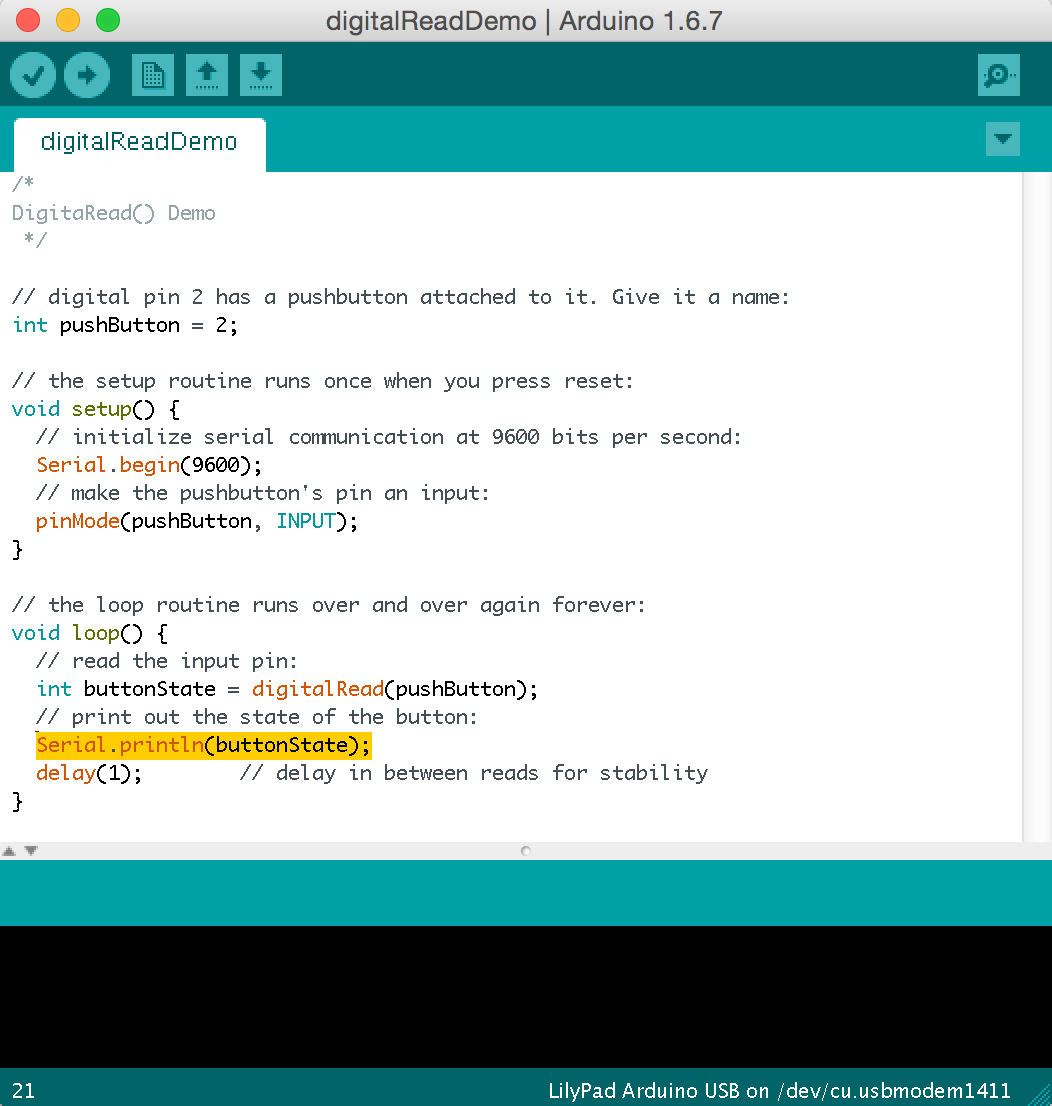The width and height of the screenshot is (1052, 1106).
Task: Click inside the black console output area
Action: coord(526,995)
